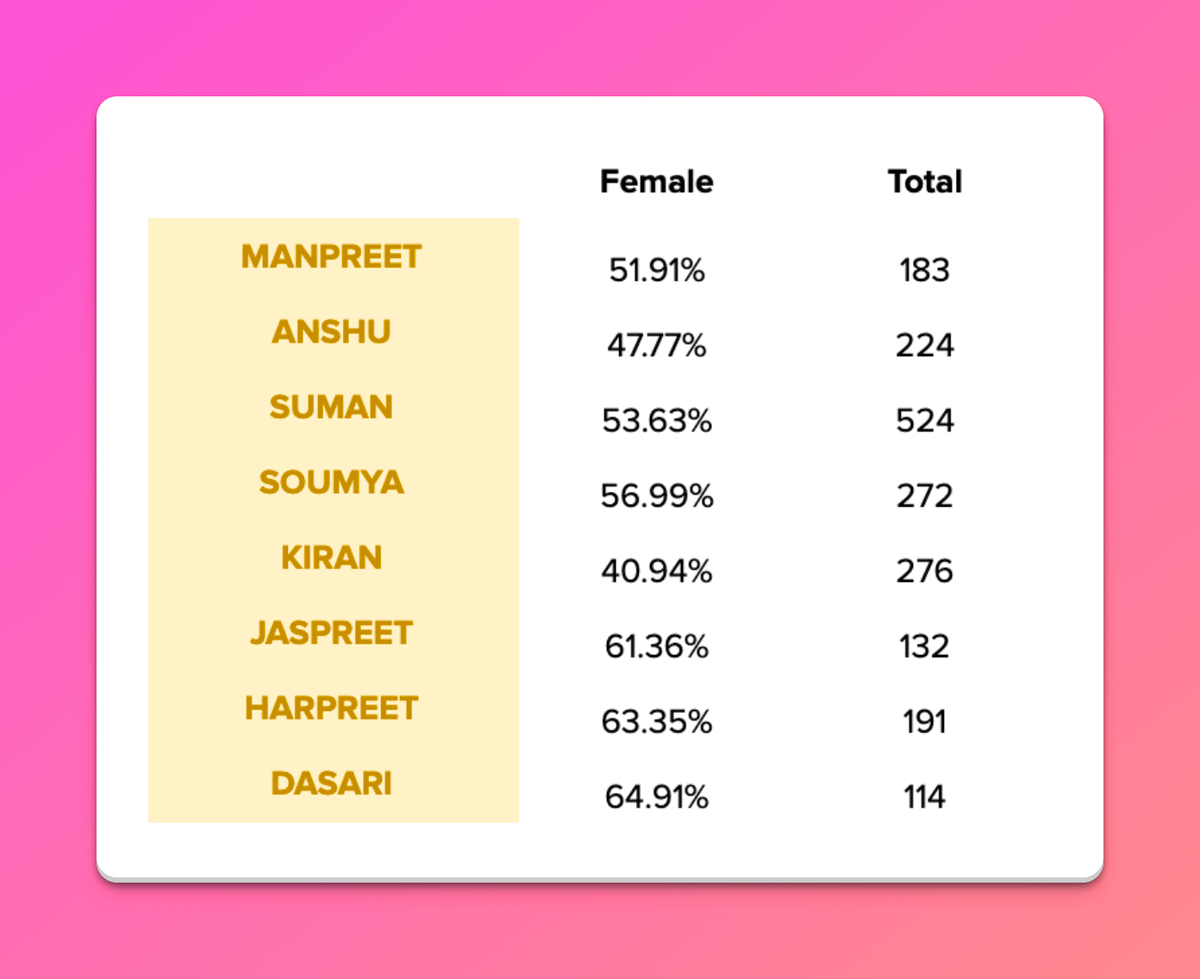Image resolution: width=1200 pixels, height=979 pixels.
Task: Select the HARPREET name label
Action: 331,708
